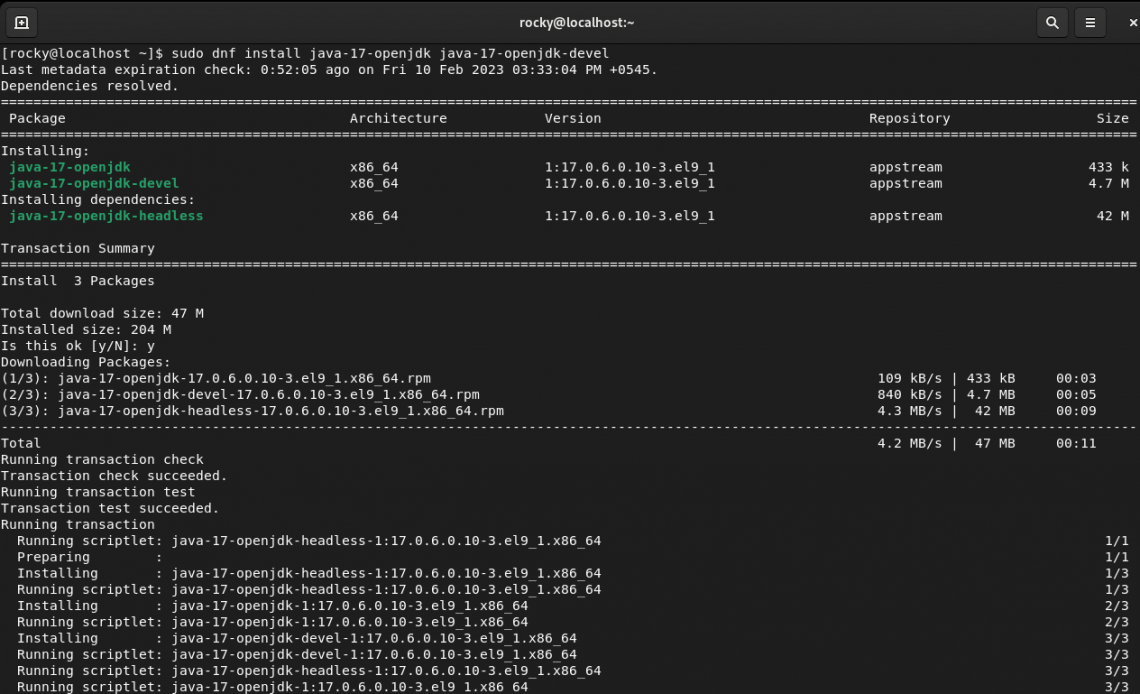Click the java-17-openjdk-devel package name
This screenshot has height=694, width=1140.
point(93,183)
